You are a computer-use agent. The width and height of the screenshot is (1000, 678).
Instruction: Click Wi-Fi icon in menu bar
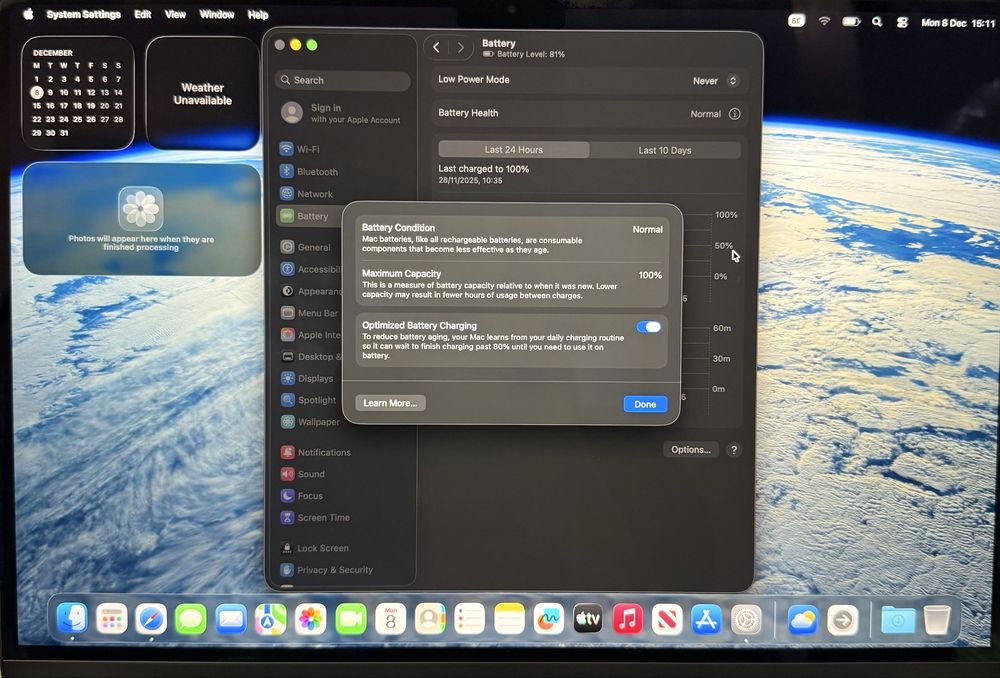coord(825,21)
